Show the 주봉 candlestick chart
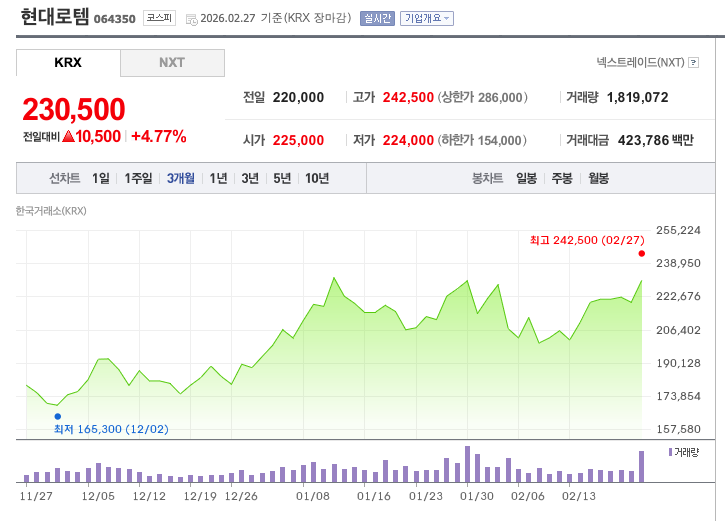The image size is (725, 521). pyautogui.click(x=562, y=178)
